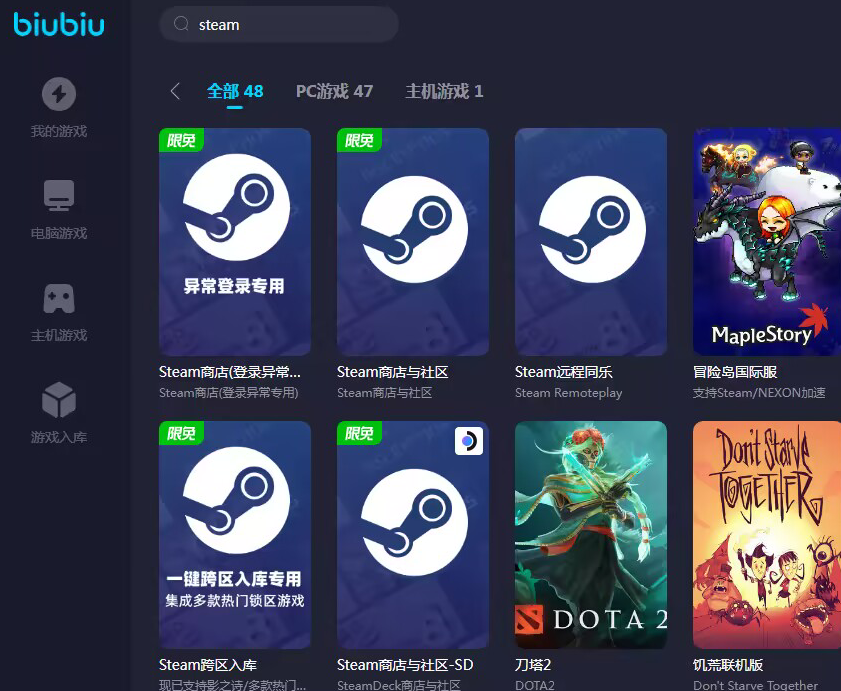Open the game library cube icon

point(59,400)
